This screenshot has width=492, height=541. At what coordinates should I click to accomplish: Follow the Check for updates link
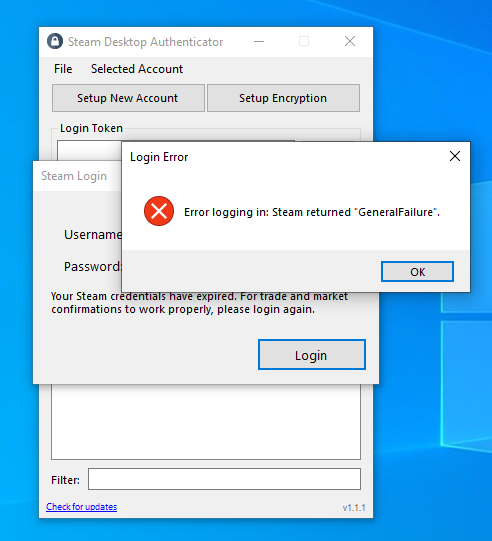(82, 507)
